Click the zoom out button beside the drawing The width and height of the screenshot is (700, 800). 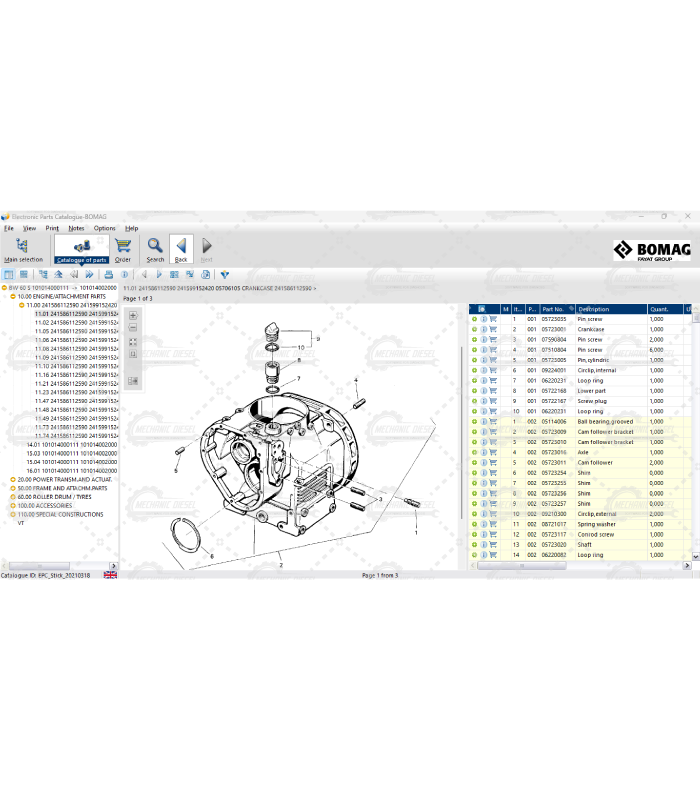click(x=133, y=329)
